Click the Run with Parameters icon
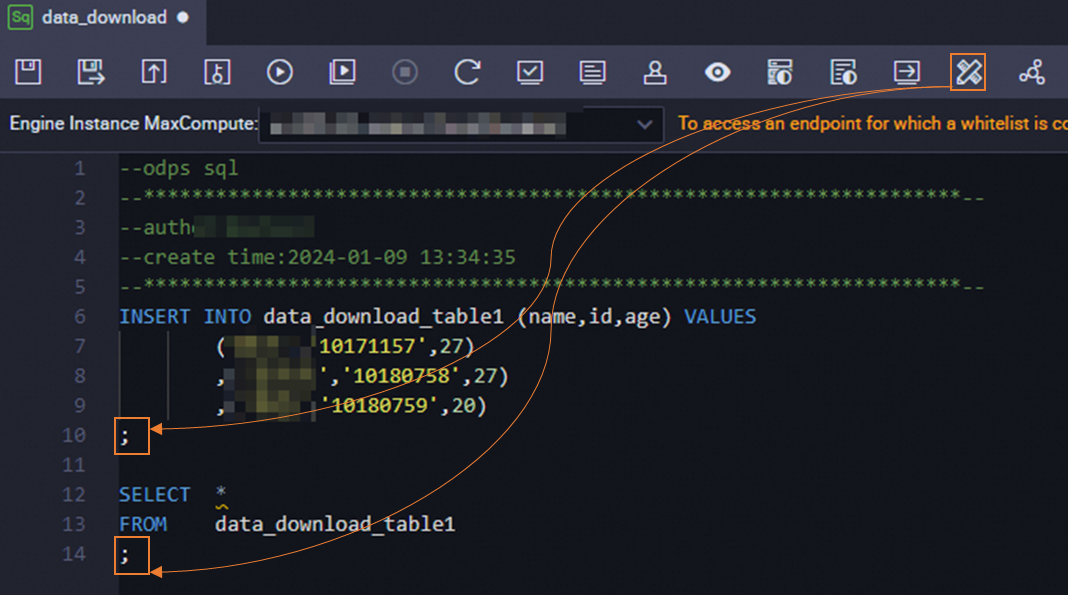 (342, 71)
